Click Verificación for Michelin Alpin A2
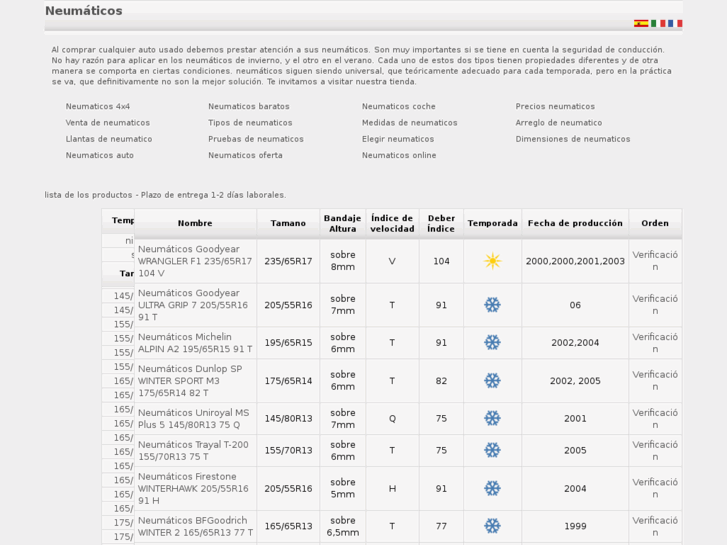The width and height of the screenshot is (727, 545). click(655, 342)
